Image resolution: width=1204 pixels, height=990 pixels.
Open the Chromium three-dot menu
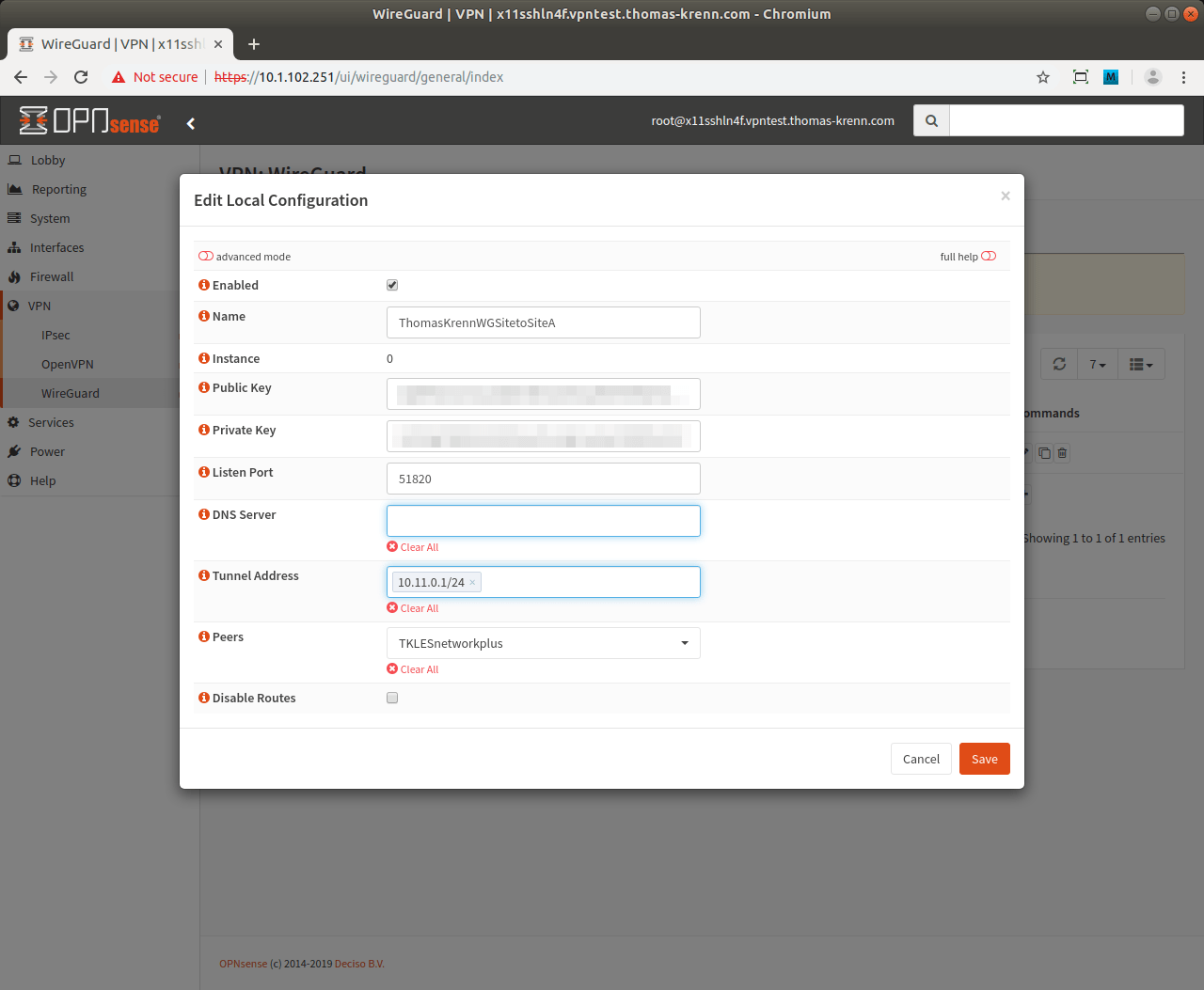coord(1183,77)
